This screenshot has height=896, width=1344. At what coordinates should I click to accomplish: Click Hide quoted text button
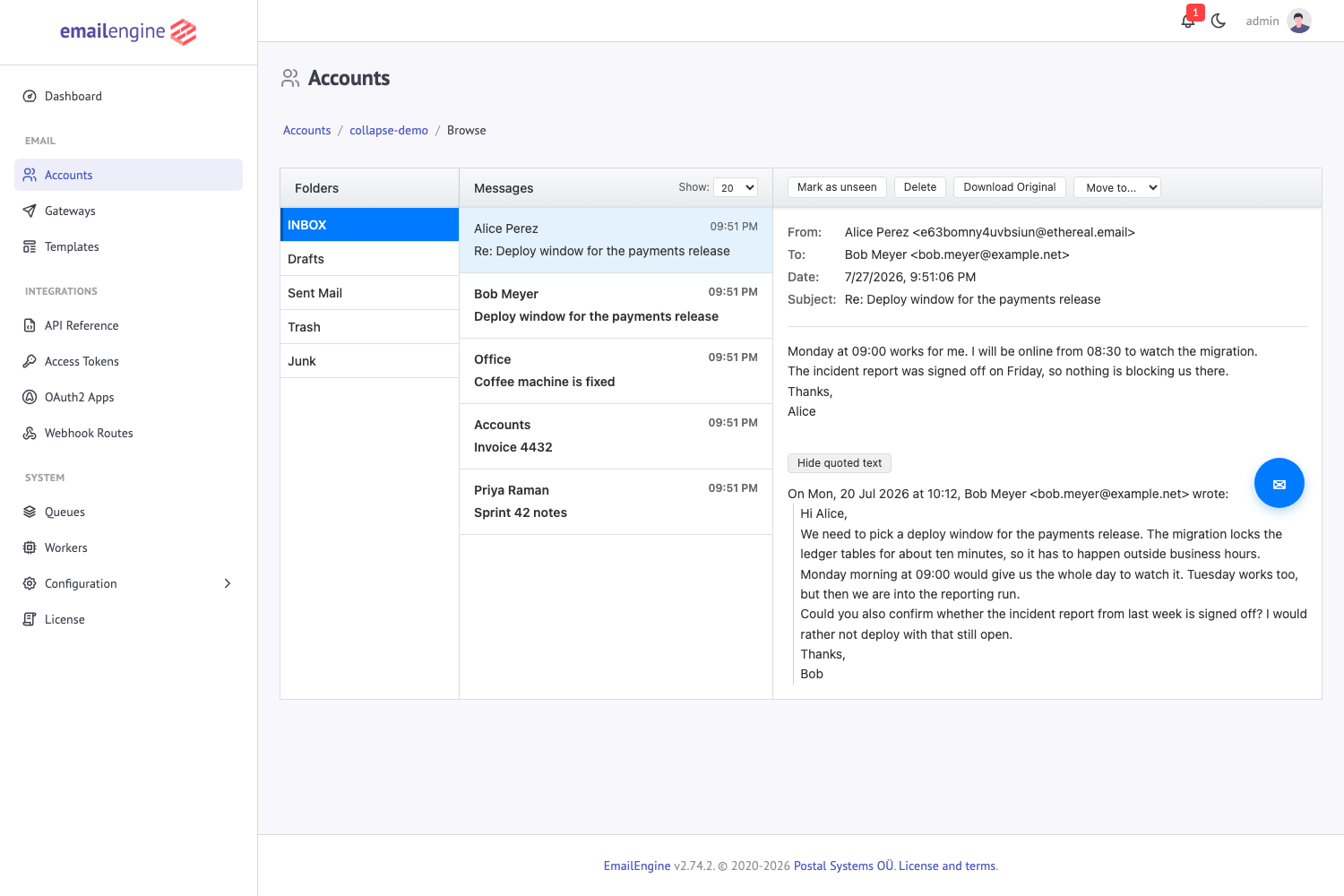click(x=840, y=463)
